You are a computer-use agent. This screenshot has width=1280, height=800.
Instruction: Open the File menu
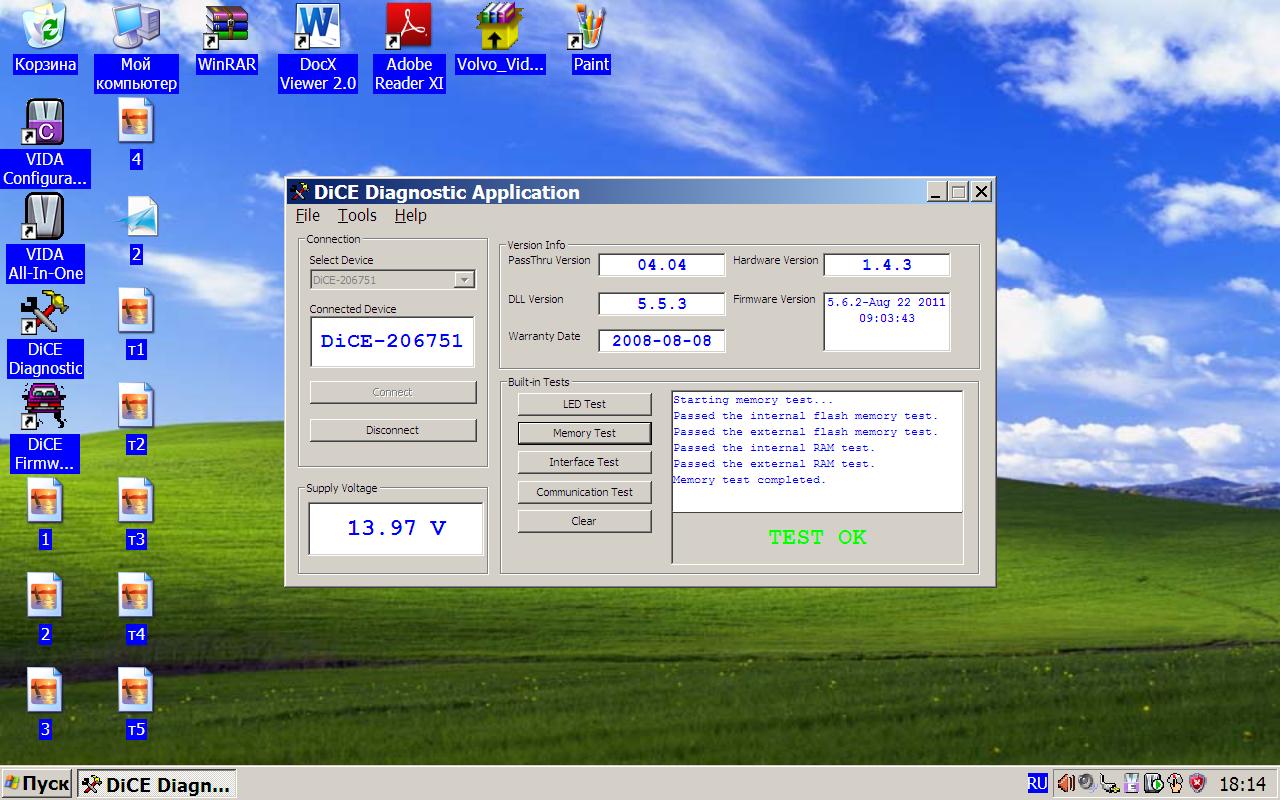tap(308, 215)
